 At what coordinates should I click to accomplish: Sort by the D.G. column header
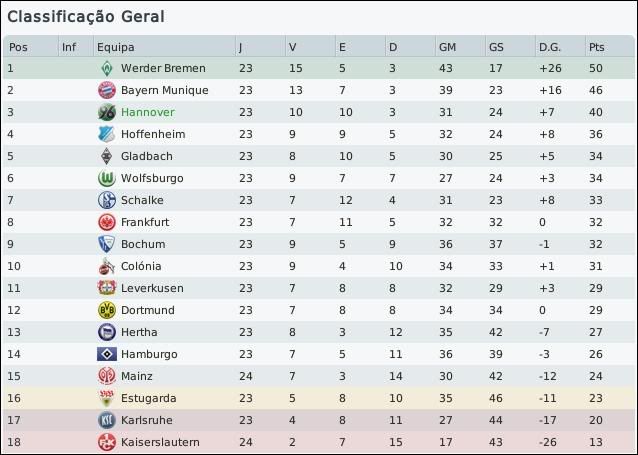tap(549, 47)
